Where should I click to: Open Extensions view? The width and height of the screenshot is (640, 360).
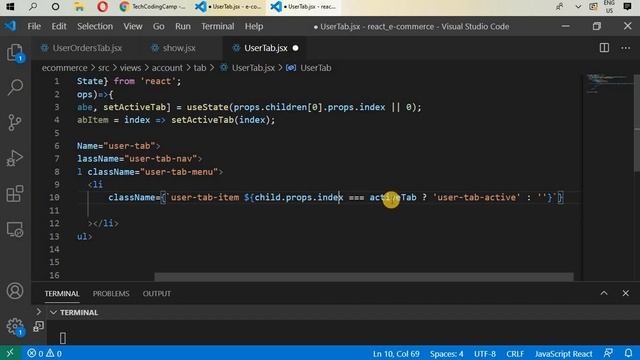tap(15, 193)
